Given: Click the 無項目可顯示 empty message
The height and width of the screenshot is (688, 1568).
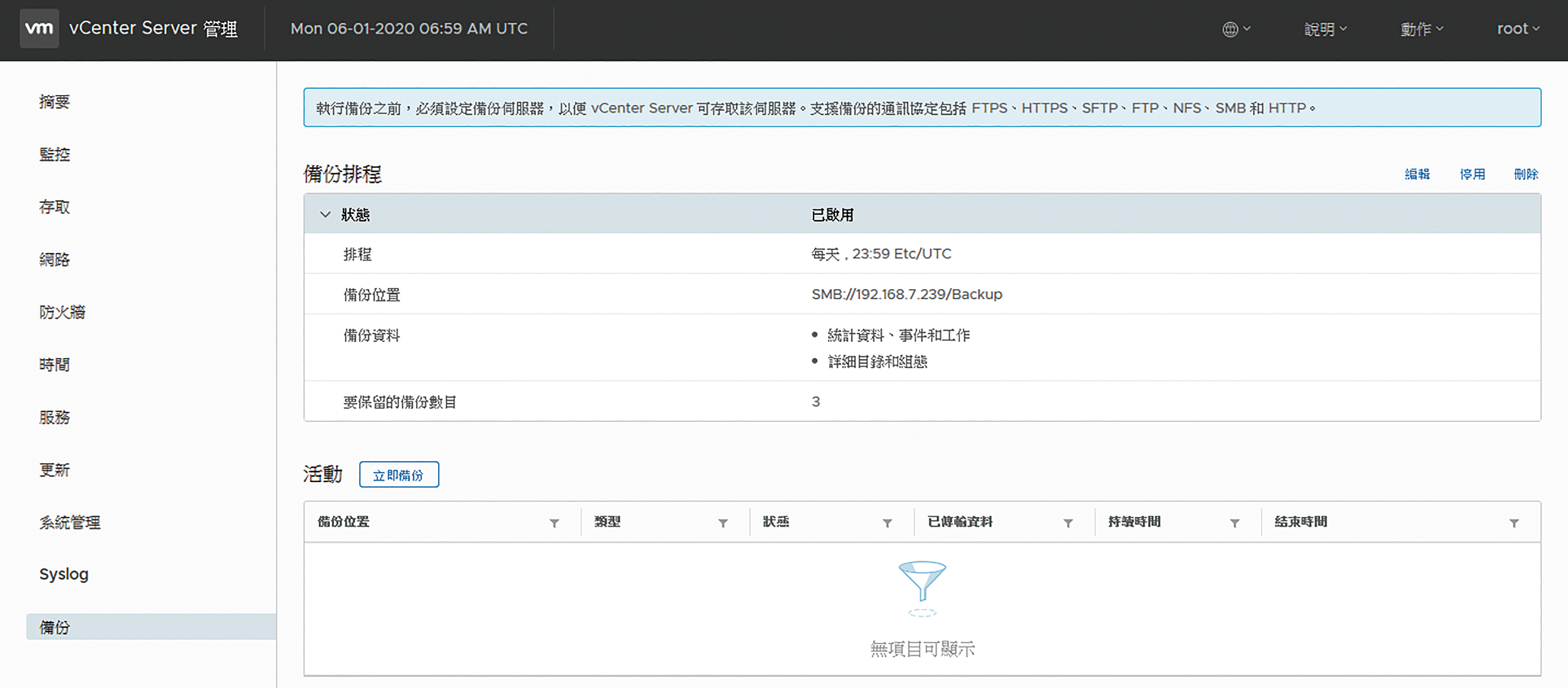Looking at the screenshot, I should [922, 649].
